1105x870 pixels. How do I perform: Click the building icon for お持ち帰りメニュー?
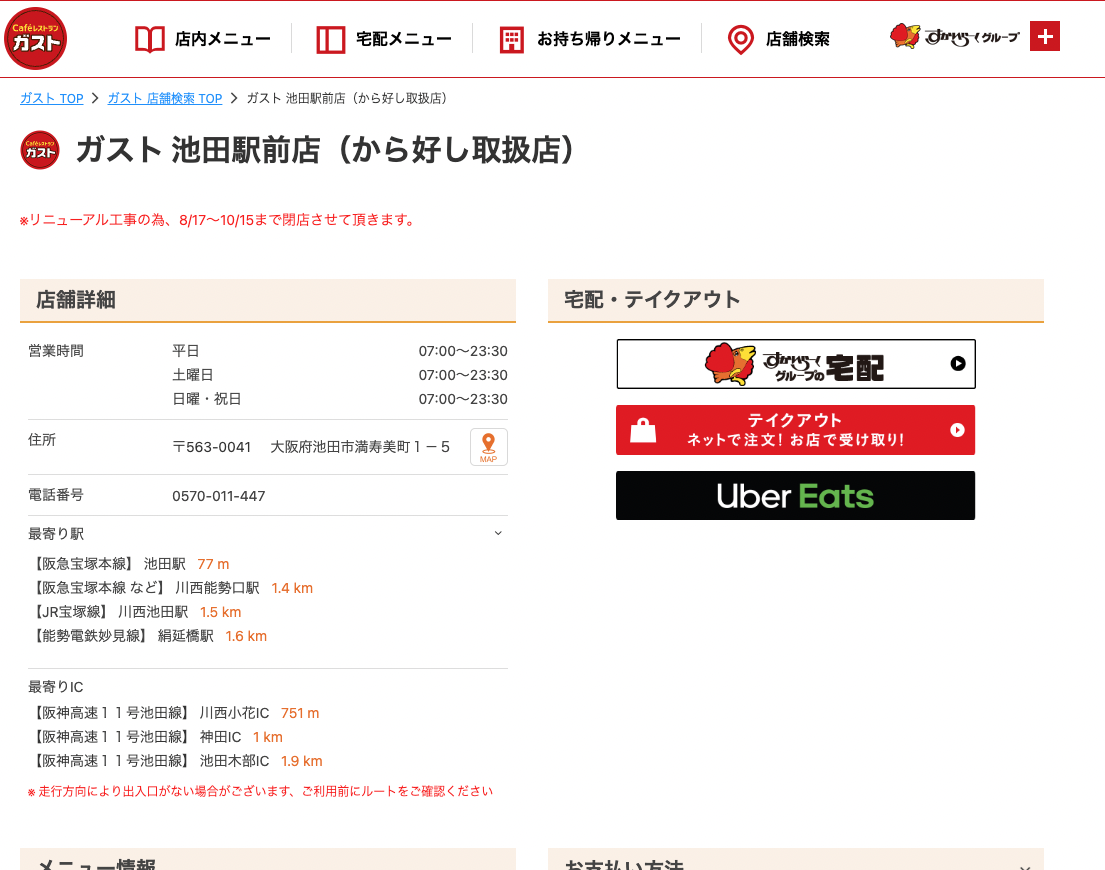pos(512,39)
